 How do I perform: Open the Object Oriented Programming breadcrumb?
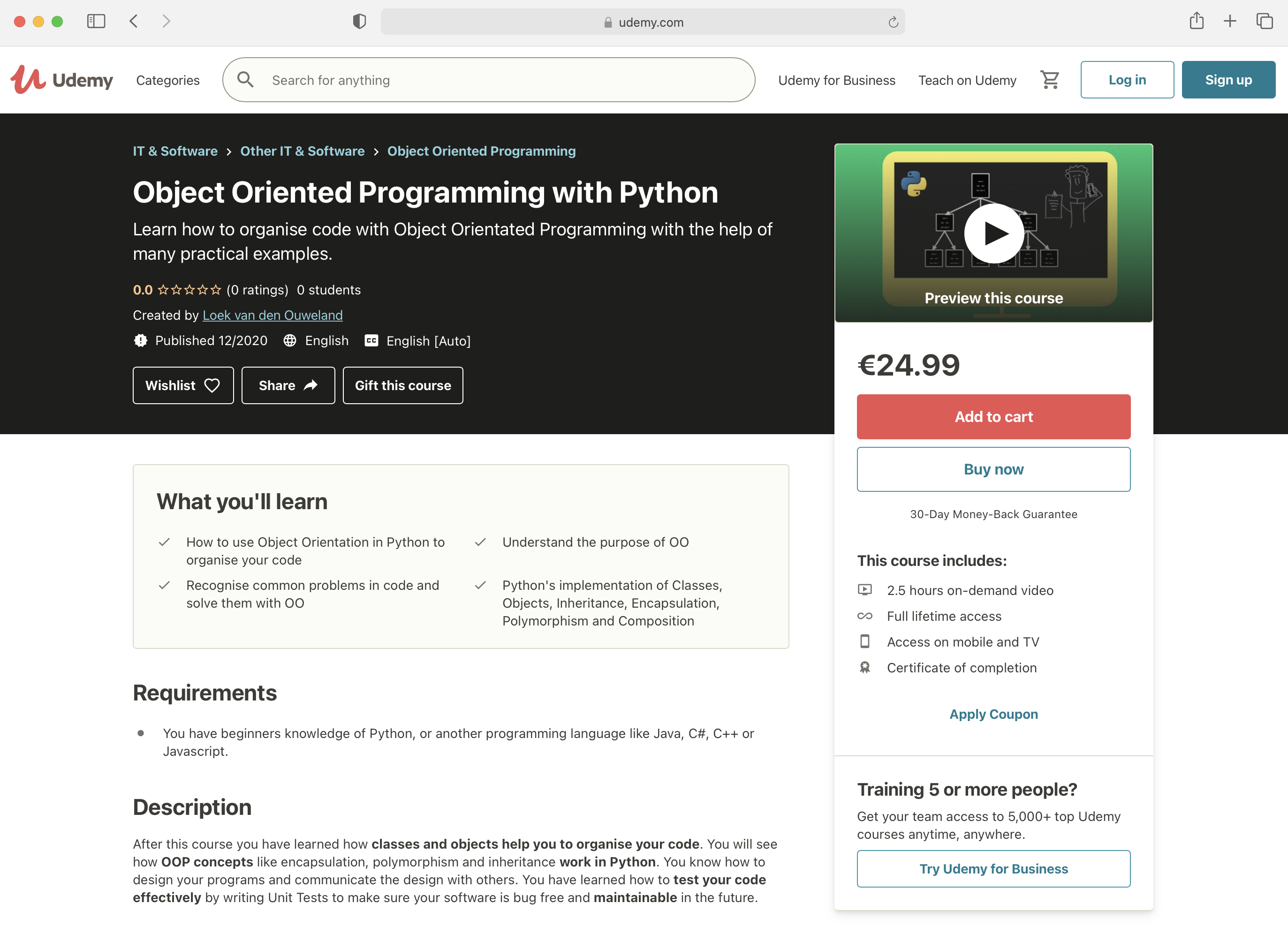(x=481, y=151)
